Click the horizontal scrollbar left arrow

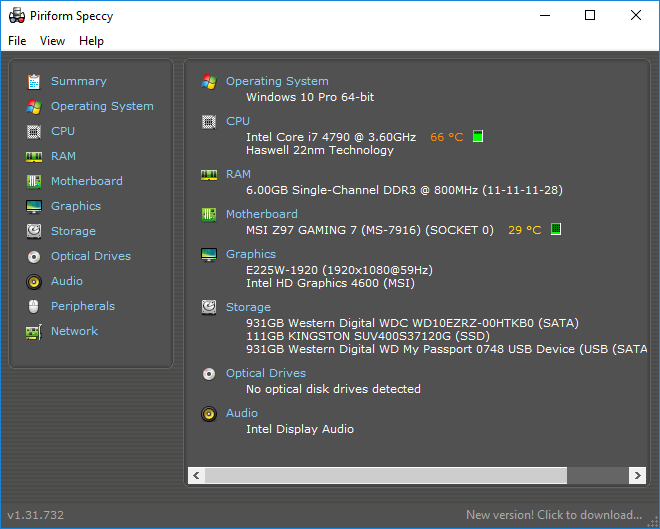click(196, 476)
